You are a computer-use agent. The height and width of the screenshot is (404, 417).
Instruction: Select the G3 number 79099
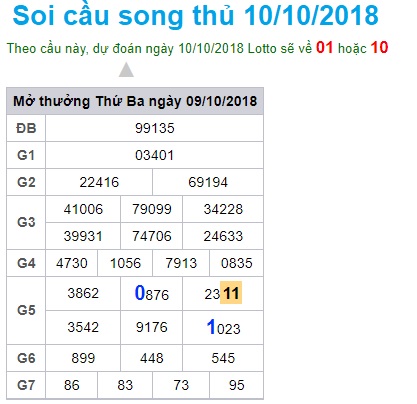152,209
